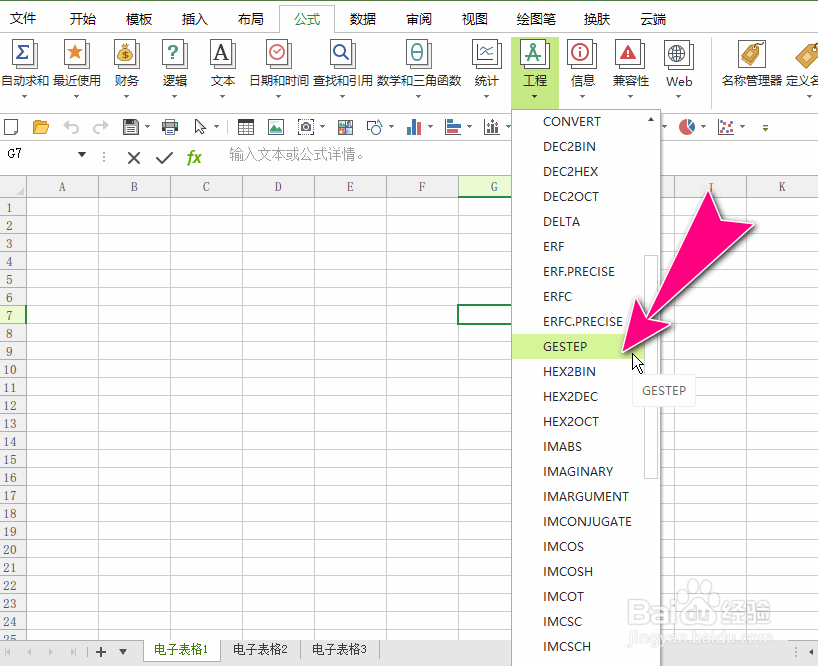The height and width of the screenshot is (666, 818).
Task: Expand the cursor tool dropdown arrow
Action: coord(216,127)
